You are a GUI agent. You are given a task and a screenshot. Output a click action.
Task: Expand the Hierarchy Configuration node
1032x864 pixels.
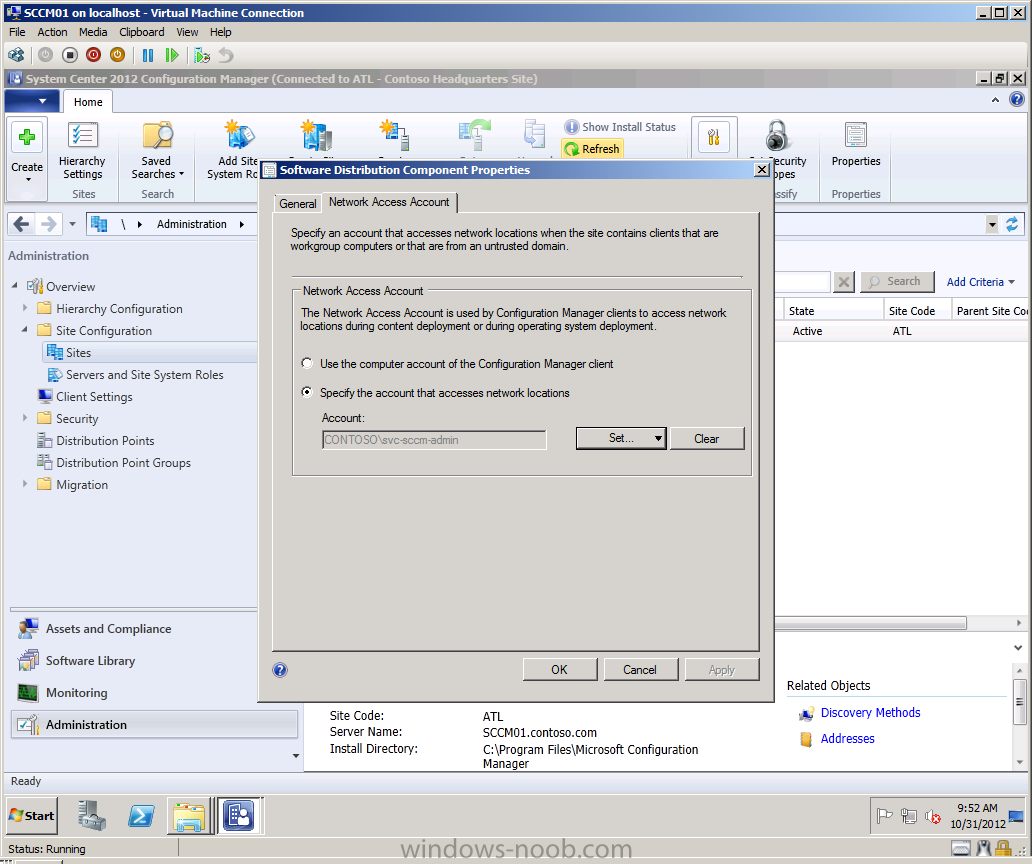coord(25,308)
